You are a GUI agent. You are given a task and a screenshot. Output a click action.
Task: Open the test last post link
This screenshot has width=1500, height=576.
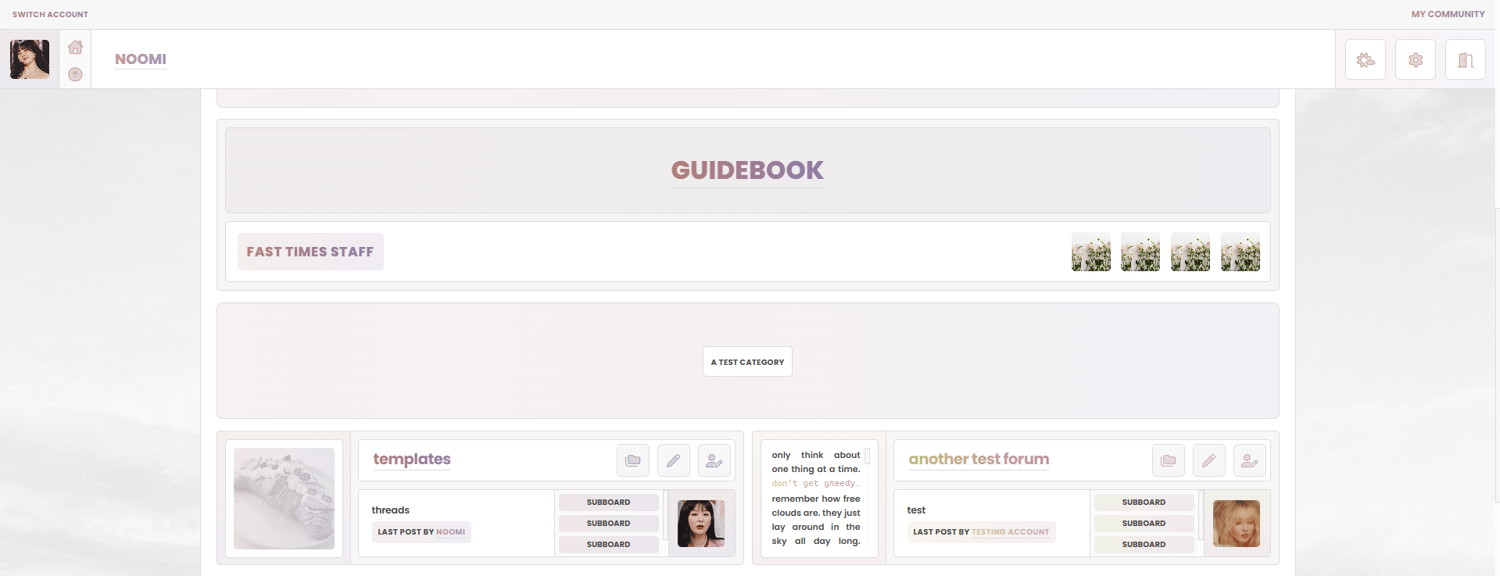click(x=916, y=510)
